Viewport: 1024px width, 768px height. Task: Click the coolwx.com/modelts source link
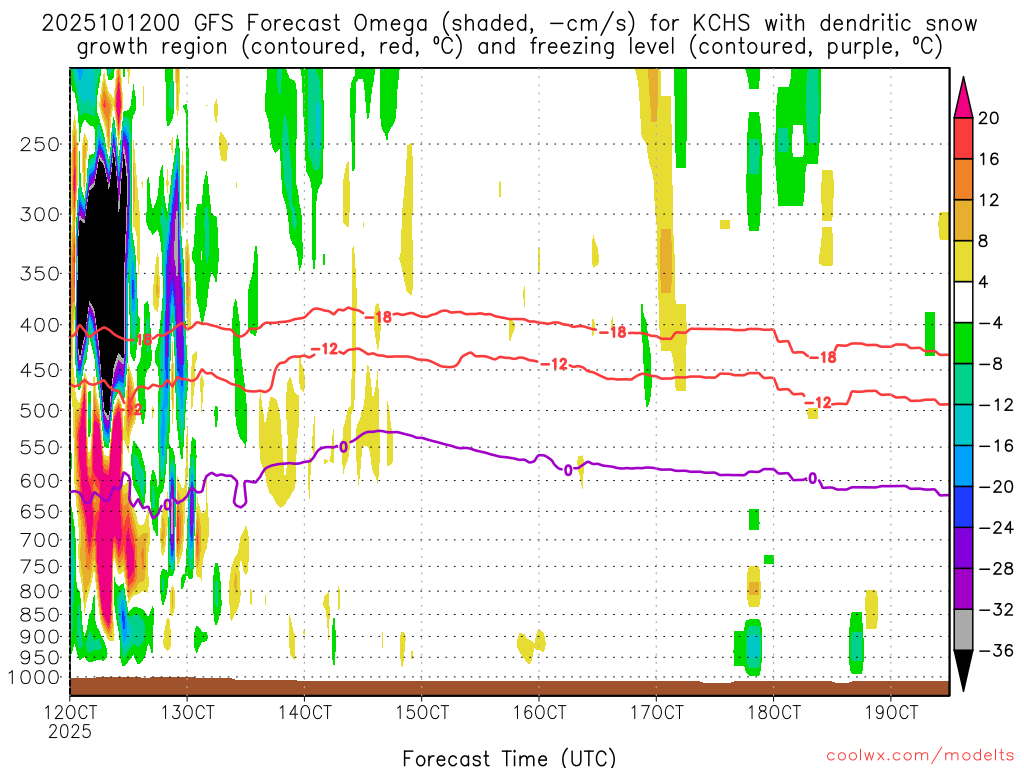pyautogui.click(x=920, y=756)
